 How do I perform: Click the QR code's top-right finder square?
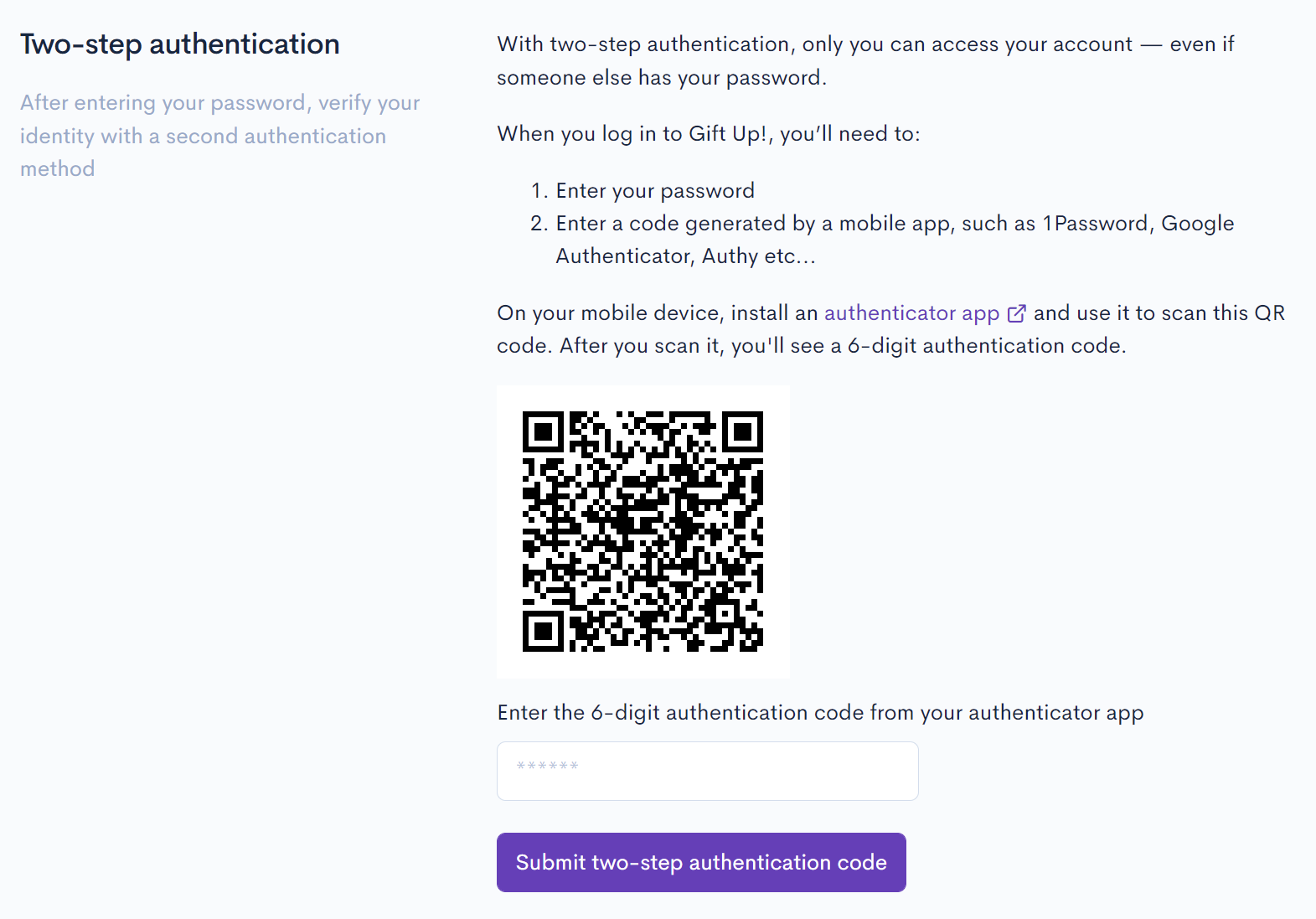743,432
